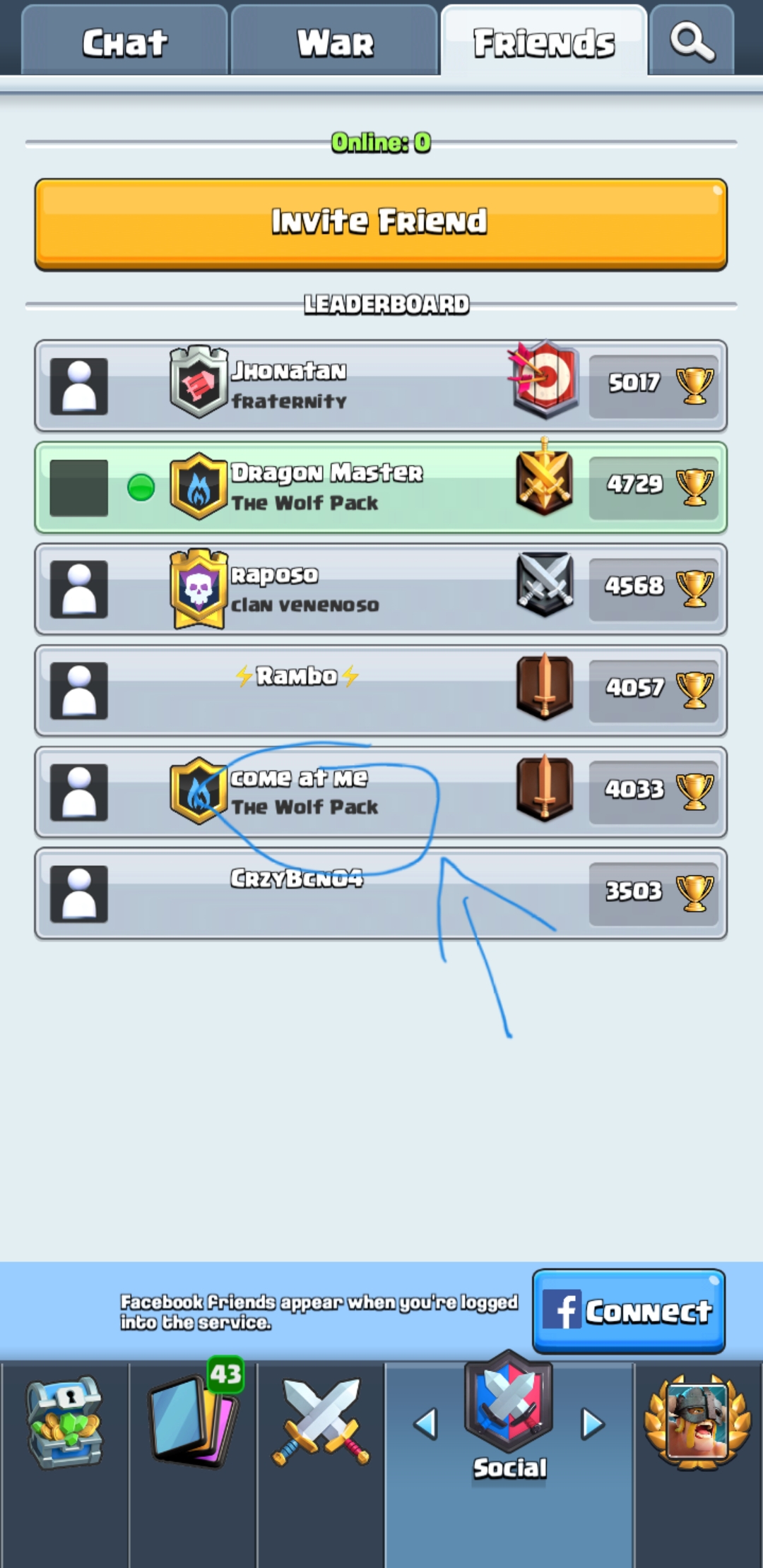763x1568 pixels.
Task: Click the right arrow beside Social
Action: pos(593,1424)
